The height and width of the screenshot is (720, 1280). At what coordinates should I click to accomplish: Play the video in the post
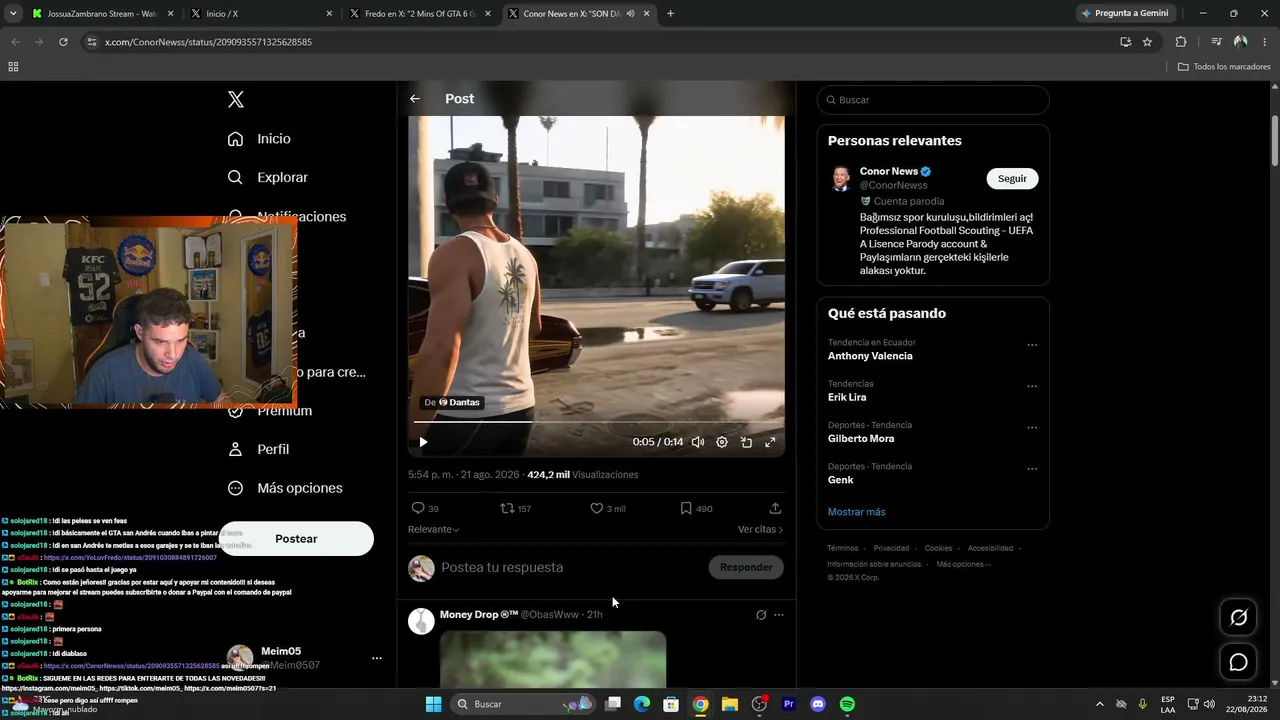[x=423, y=442]
